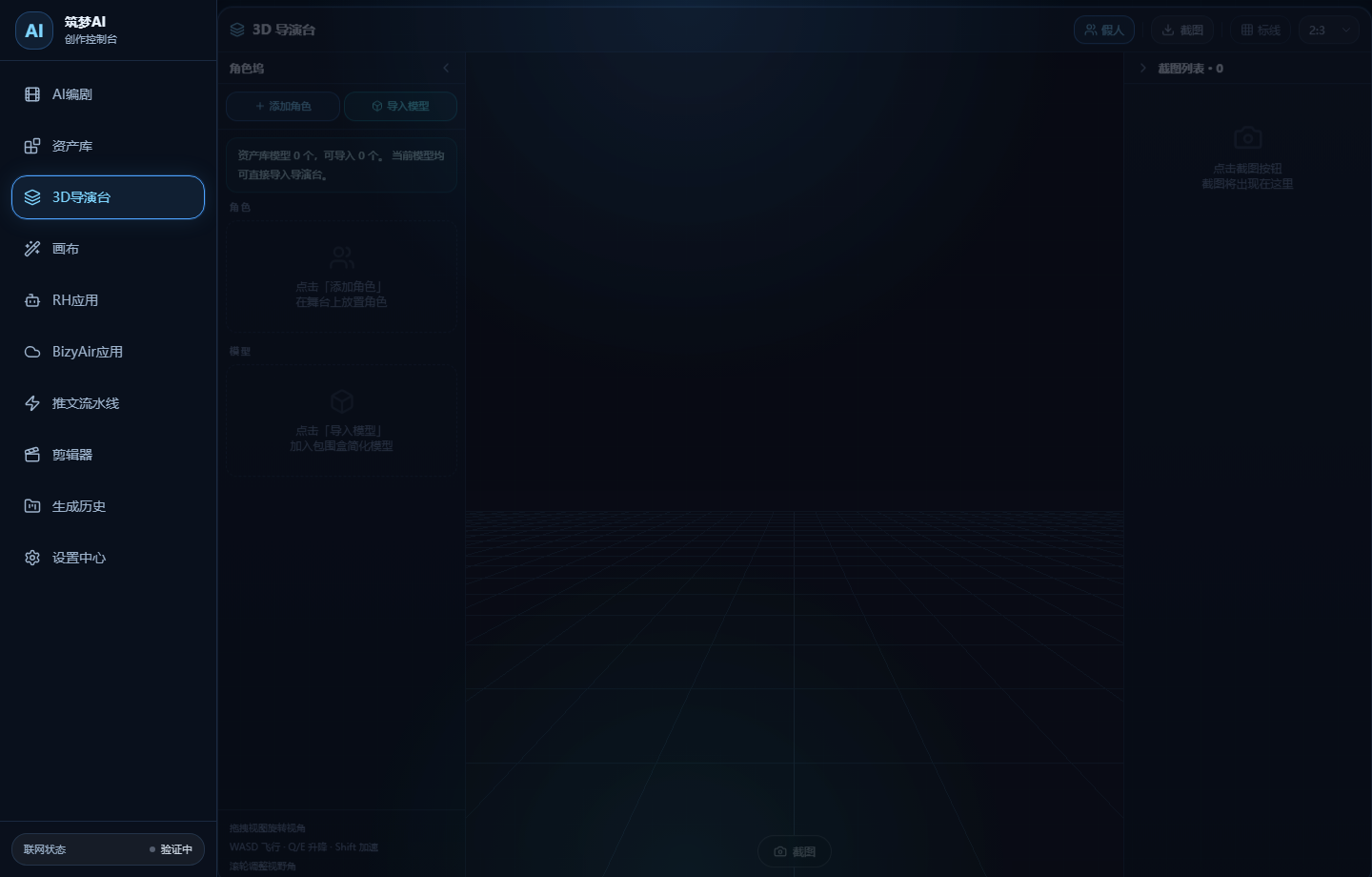The height and width of the screenshot is (877, 1372).
Task: Toggle the 标线 guide lines button
Action: coord(1261,30)
